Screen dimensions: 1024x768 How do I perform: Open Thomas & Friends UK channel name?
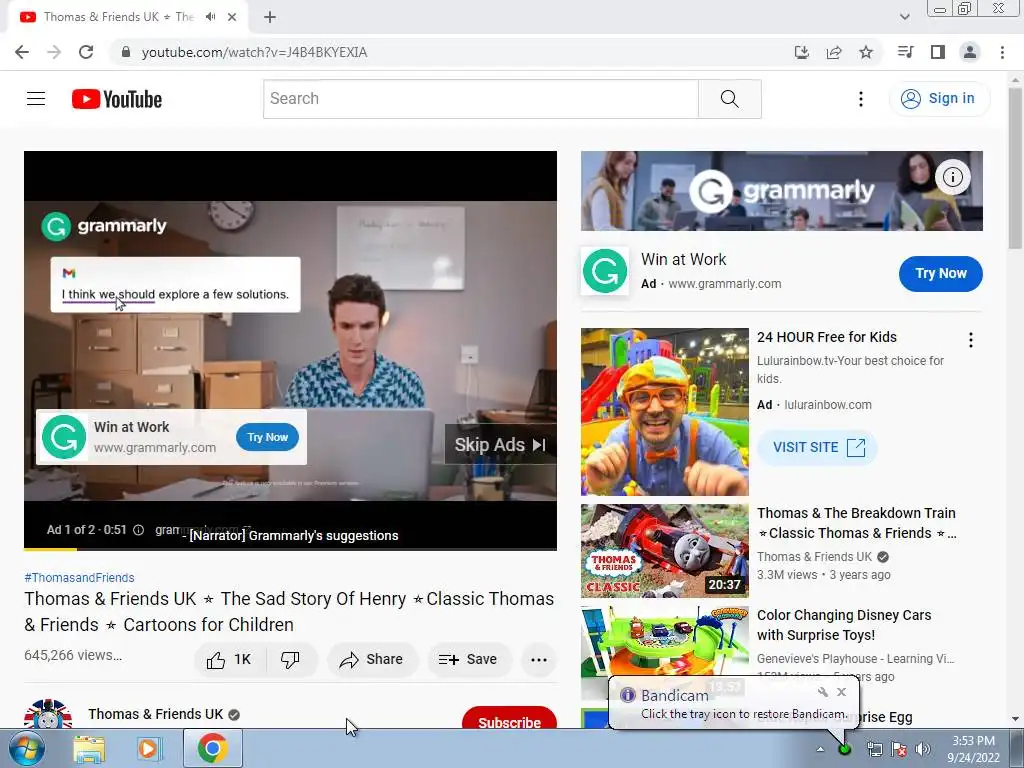point(155,714)
